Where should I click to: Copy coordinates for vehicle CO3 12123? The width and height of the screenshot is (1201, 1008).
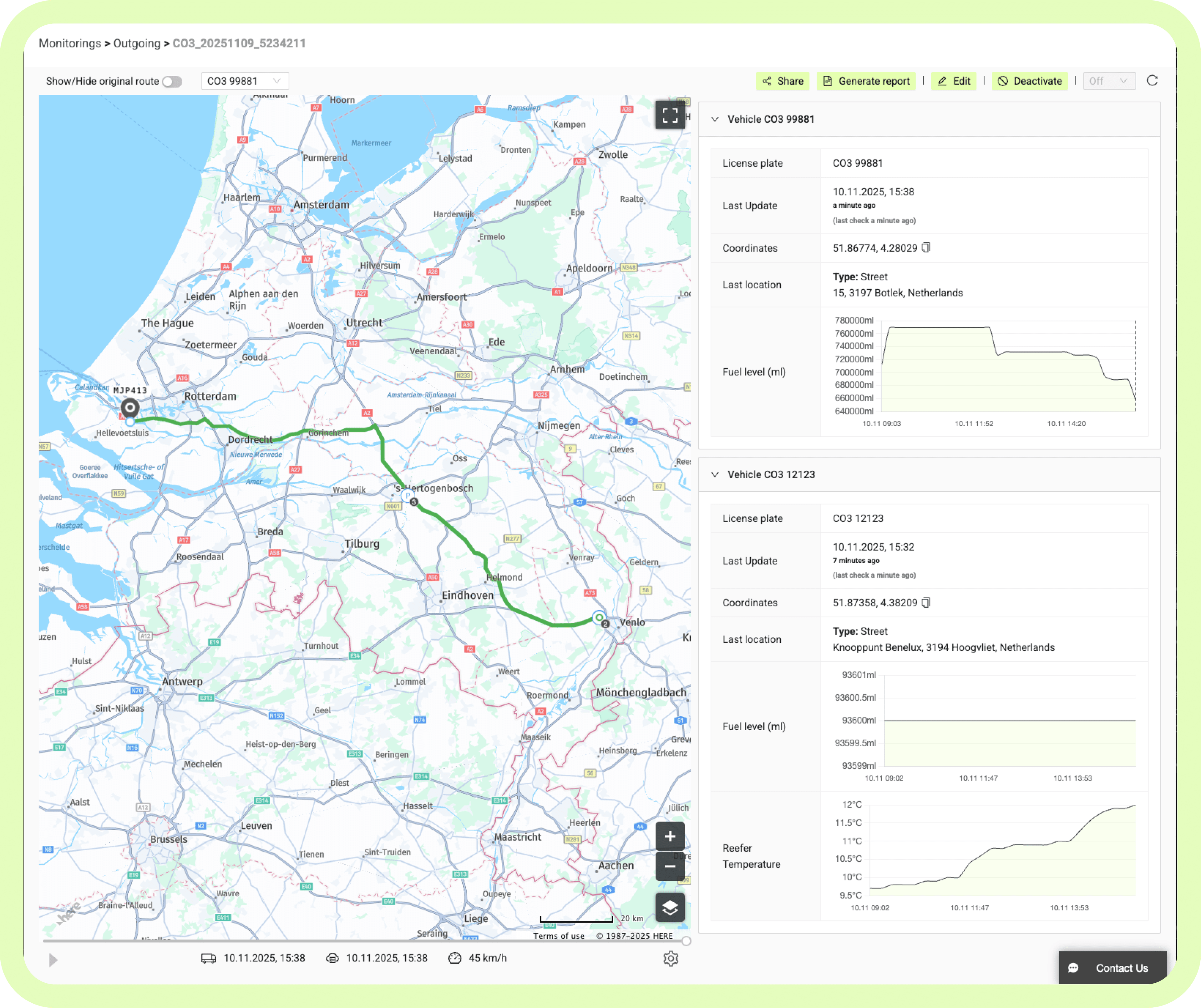point(926,602)
